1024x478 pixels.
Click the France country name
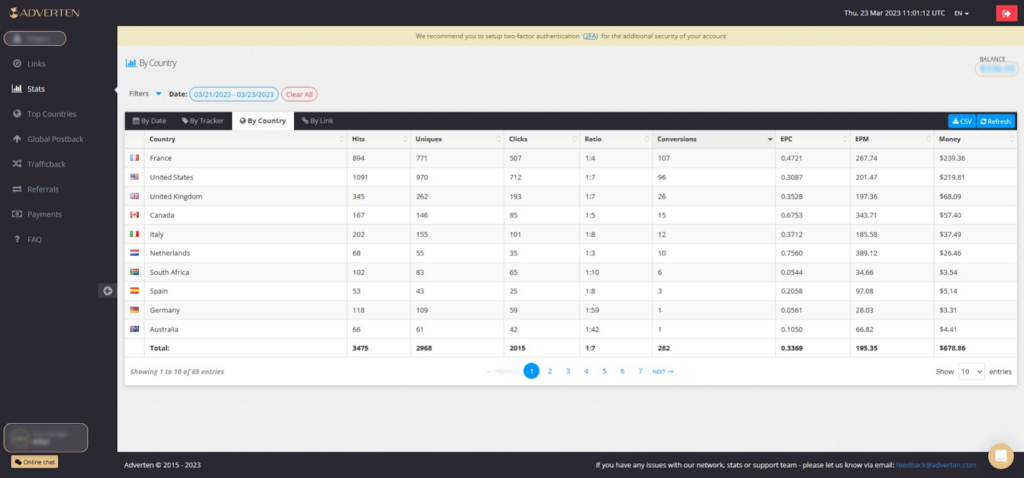tap(161, 158)
